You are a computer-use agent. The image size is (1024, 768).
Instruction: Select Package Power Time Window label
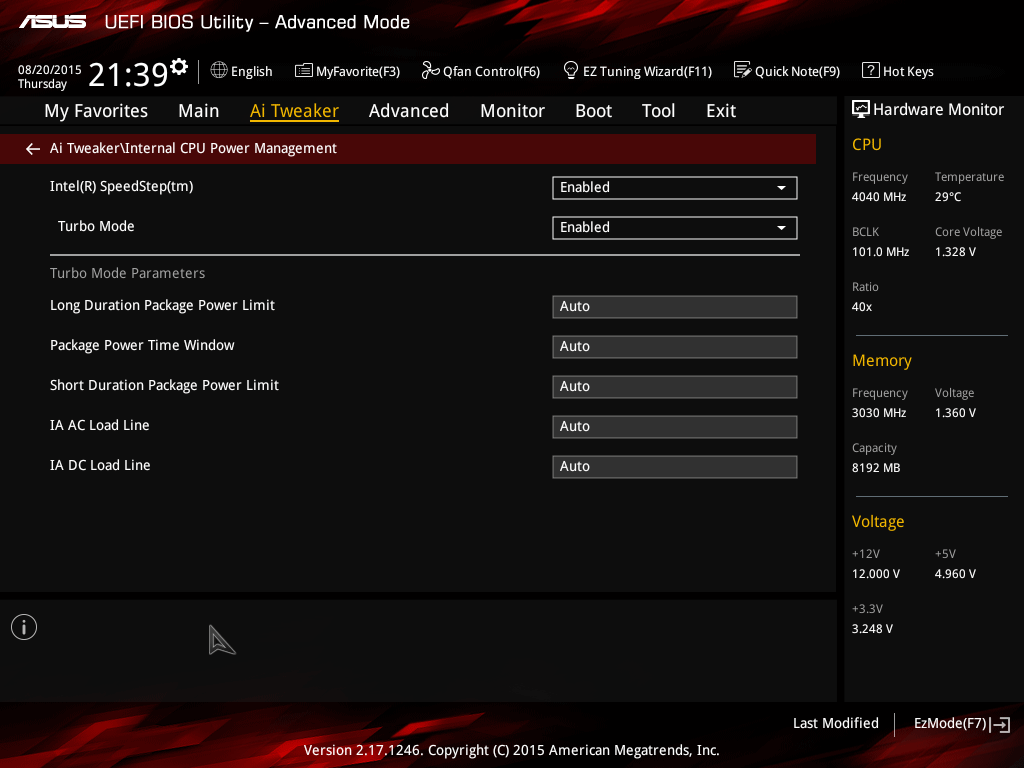(142, 345)
